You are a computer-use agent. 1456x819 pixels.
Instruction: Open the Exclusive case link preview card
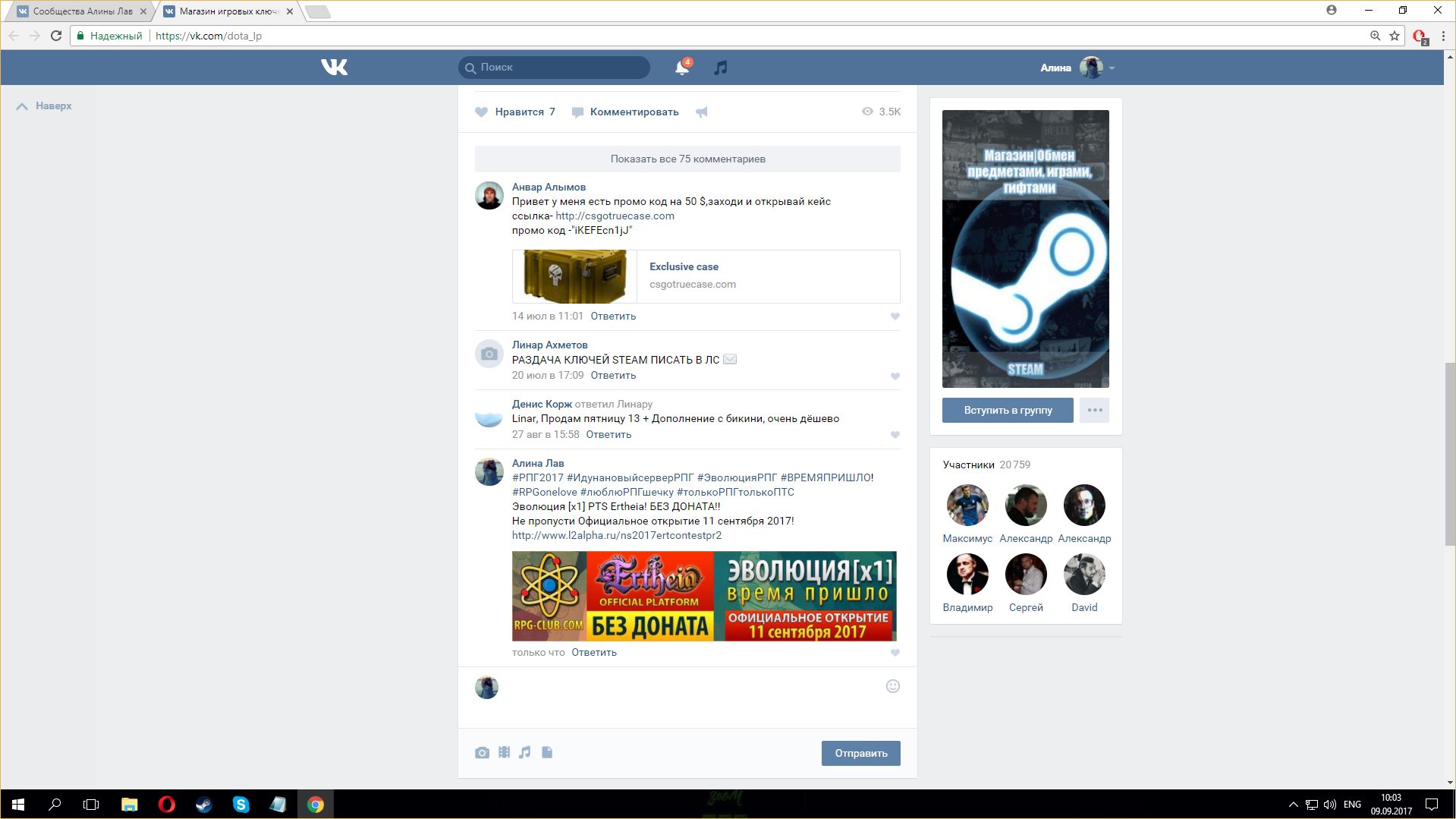[x=706, y=276]
